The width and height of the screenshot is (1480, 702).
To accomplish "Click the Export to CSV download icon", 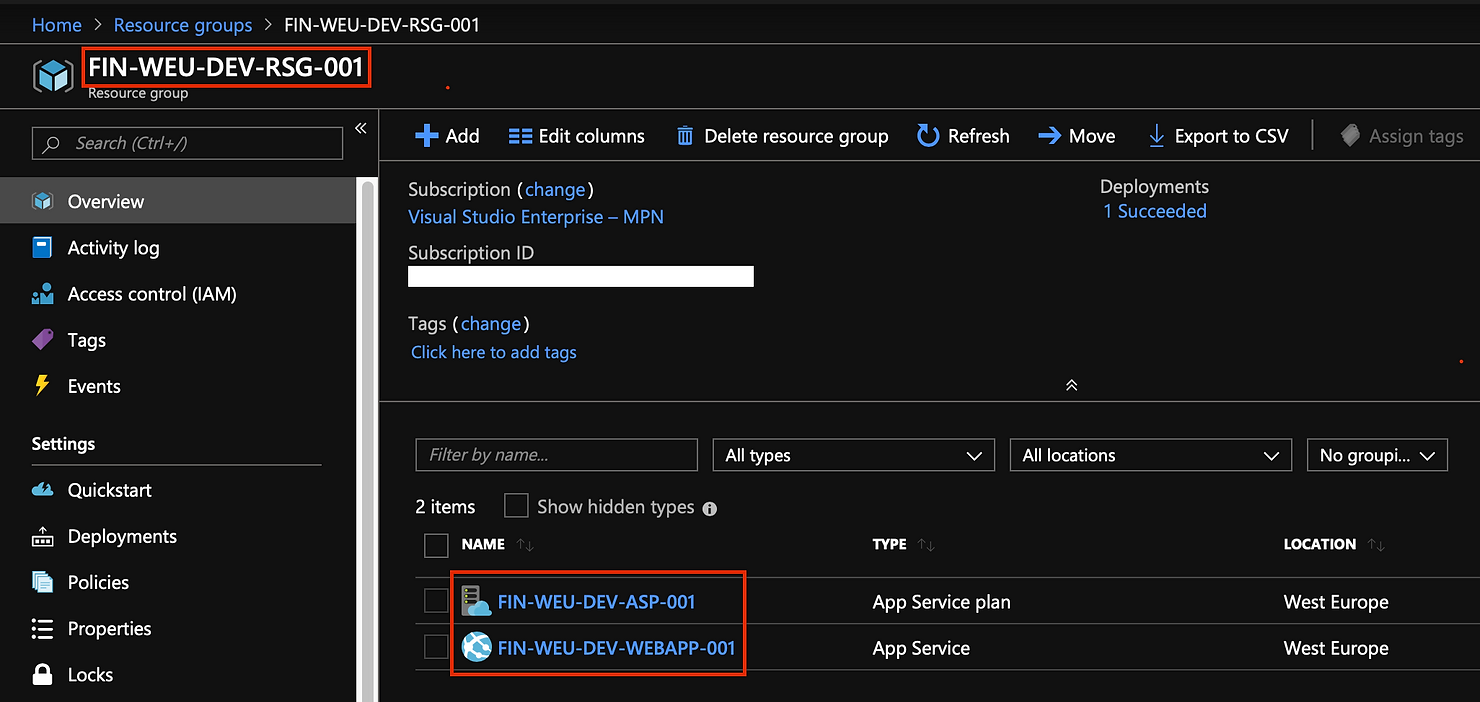I will pos(1156,136).
